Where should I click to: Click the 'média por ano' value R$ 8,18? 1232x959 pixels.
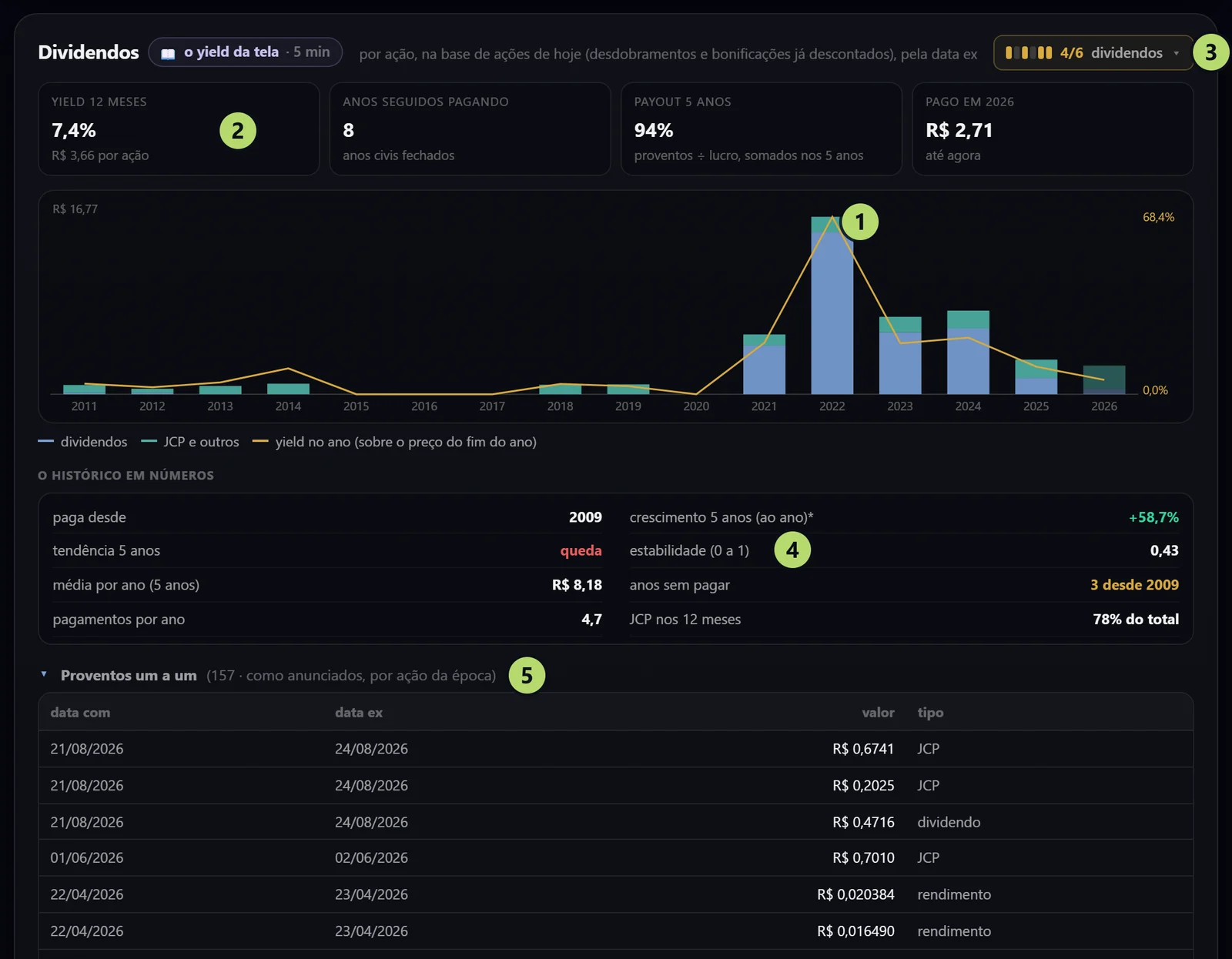coord(577,585)
